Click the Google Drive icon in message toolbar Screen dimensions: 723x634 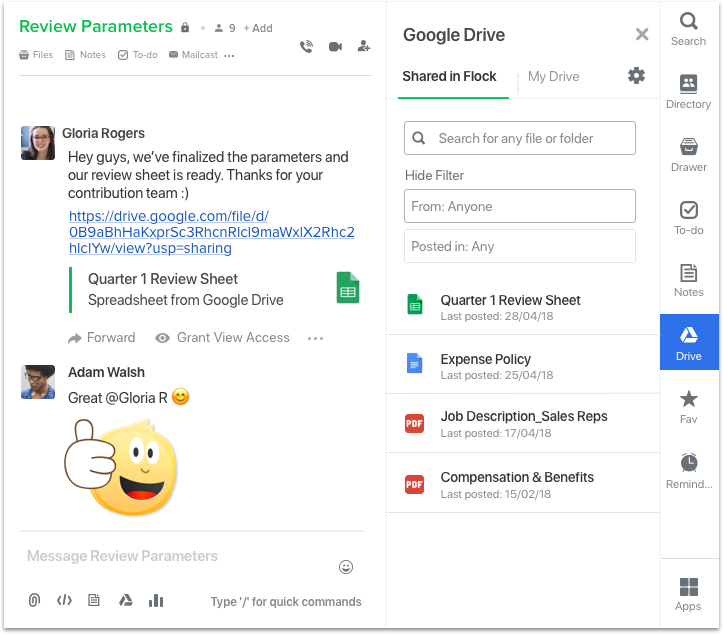[x=125, y=600]
